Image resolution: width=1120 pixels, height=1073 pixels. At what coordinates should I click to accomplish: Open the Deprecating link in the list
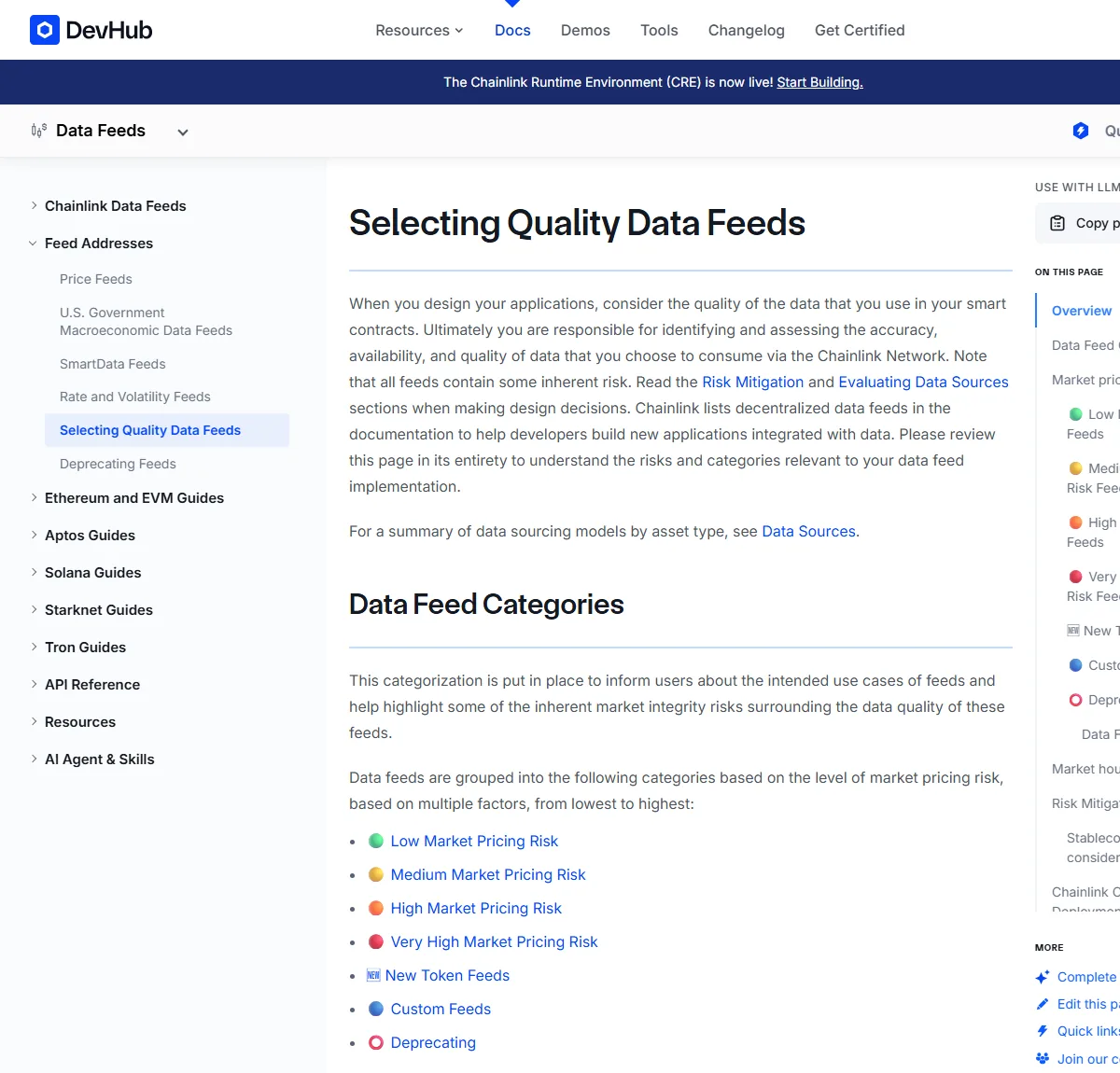tap(433, 1042)
